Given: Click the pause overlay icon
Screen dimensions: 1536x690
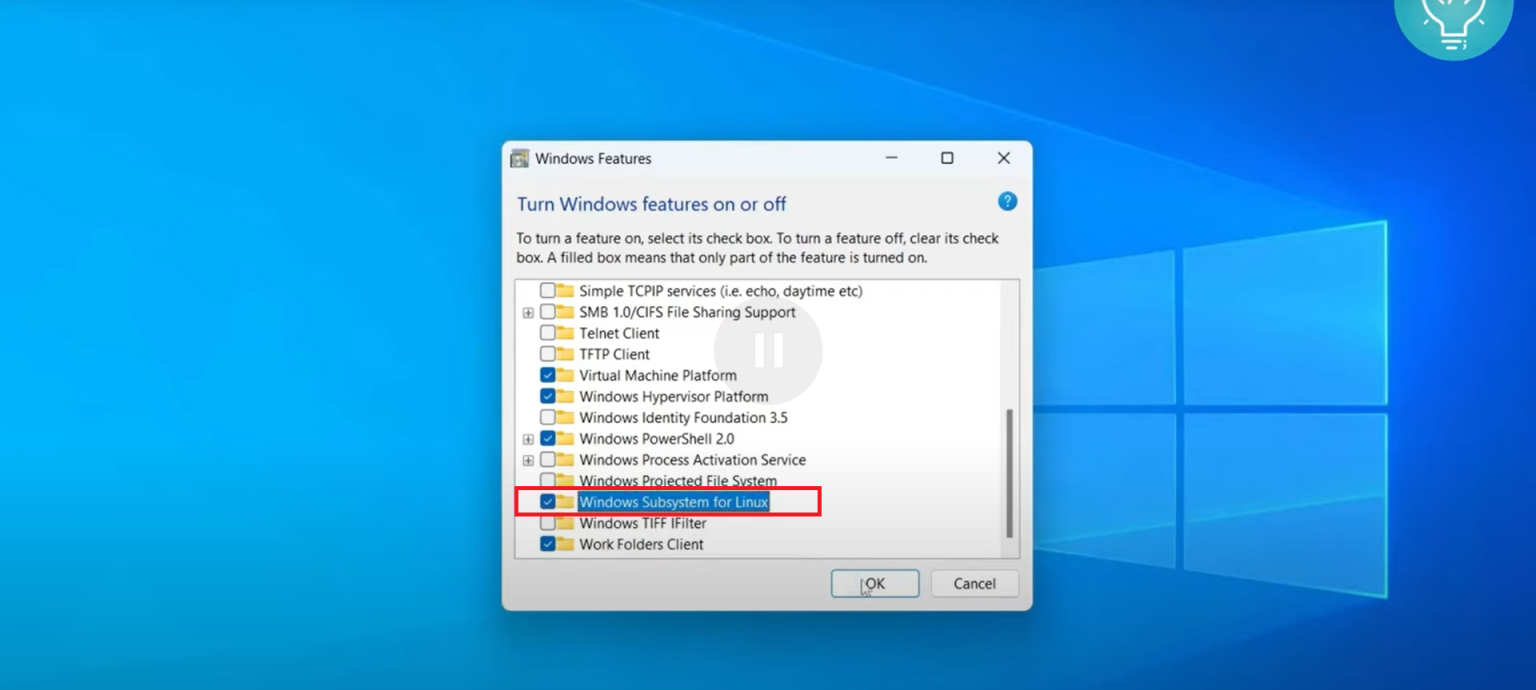Looking at the screenshot, I should click(x=767, y=349).
